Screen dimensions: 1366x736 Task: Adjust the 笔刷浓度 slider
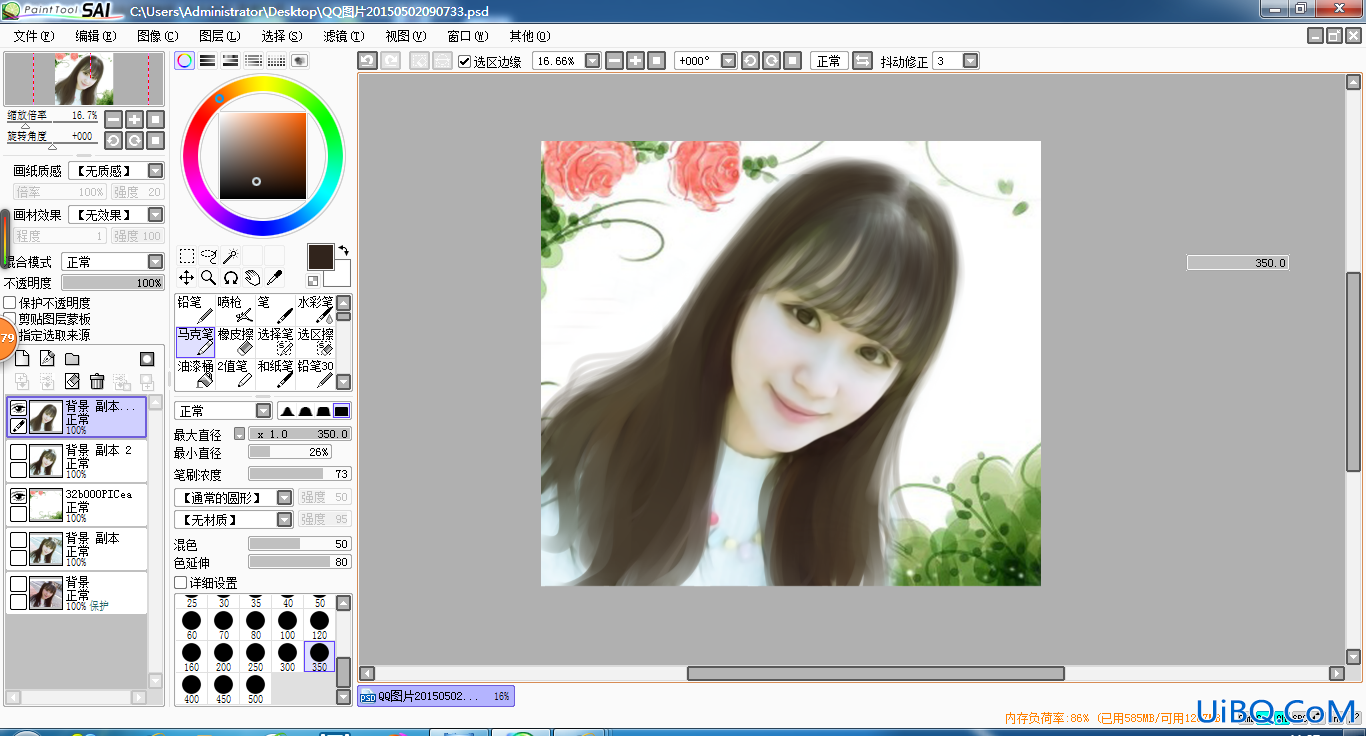[300, 474]
